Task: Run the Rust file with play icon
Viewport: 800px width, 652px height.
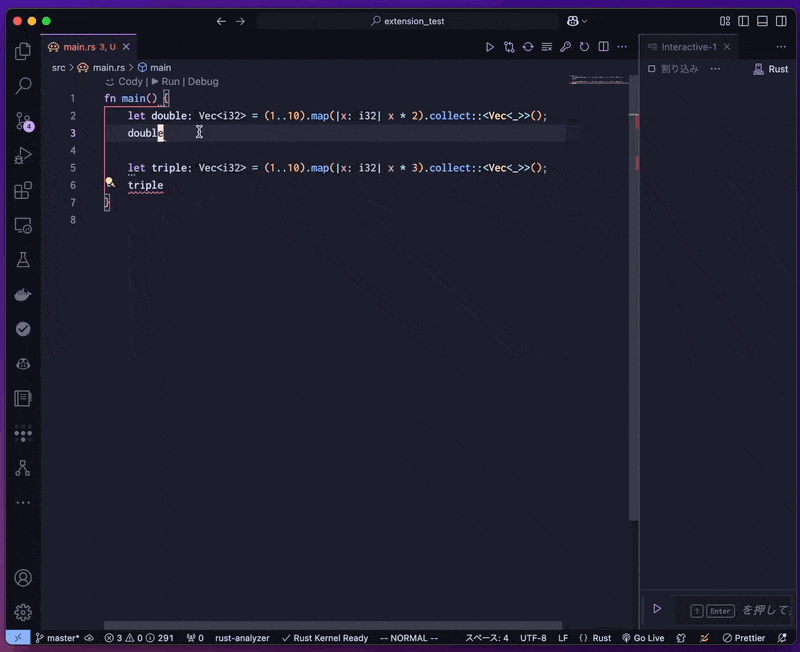Action: click(490, 47)
